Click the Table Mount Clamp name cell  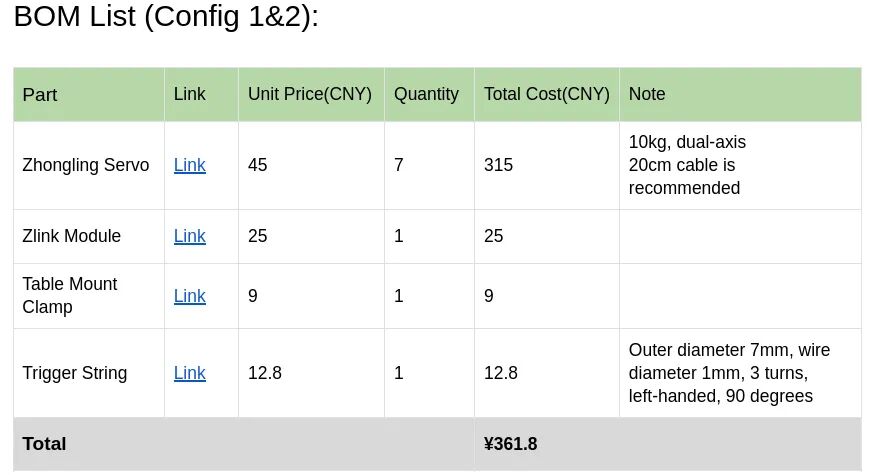click(70, 296)
